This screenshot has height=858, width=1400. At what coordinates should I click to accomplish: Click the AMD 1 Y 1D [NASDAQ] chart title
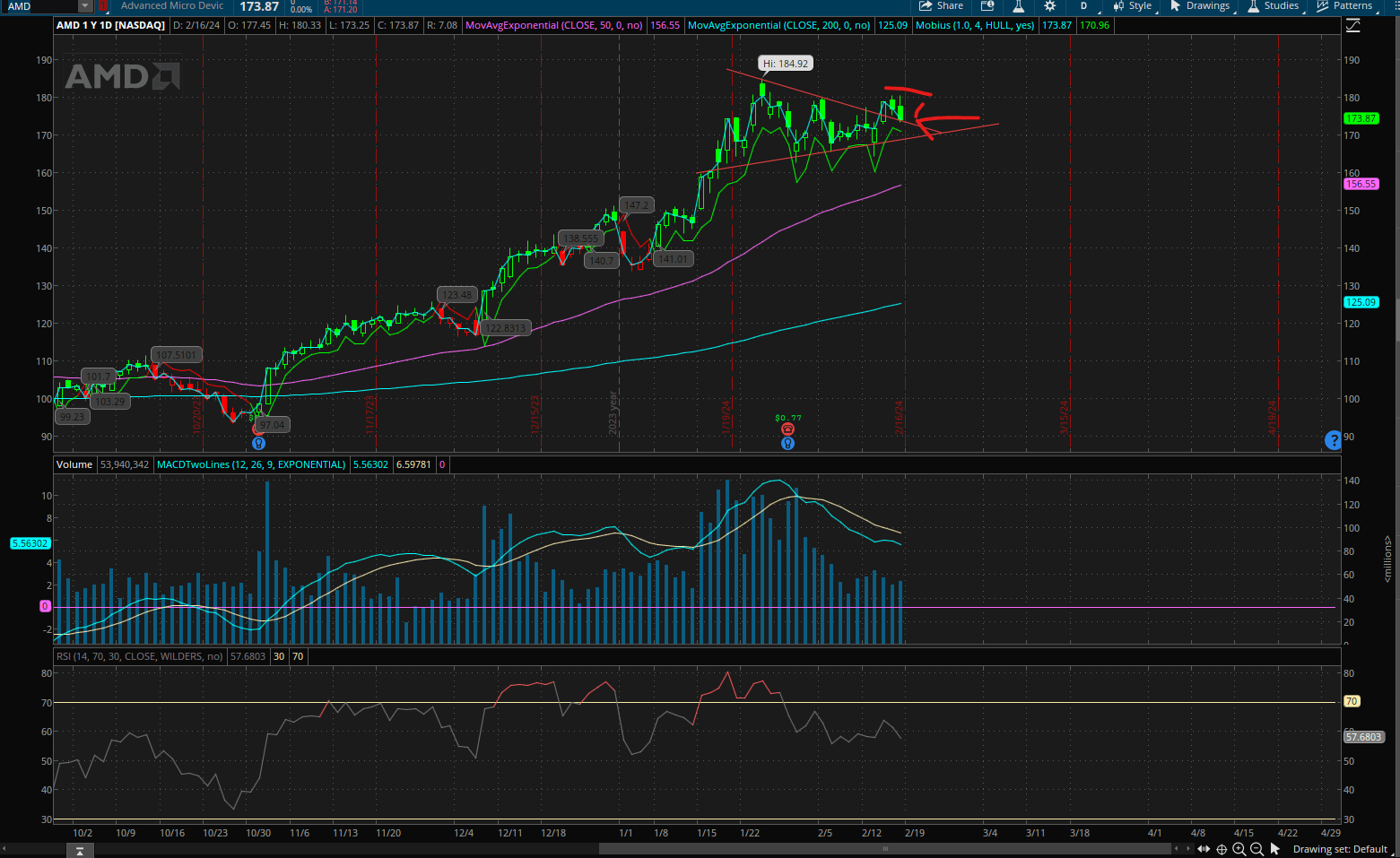110,25
